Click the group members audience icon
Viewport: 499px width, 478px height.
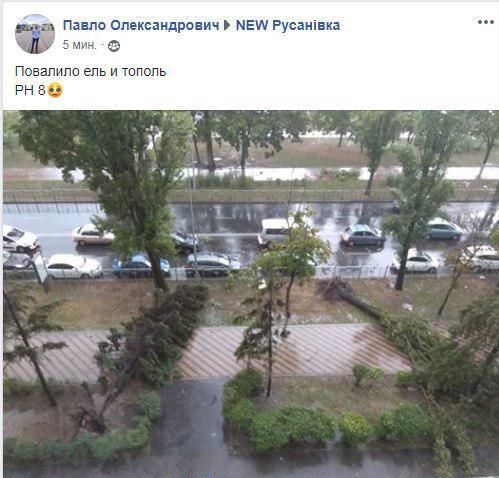pyautogui.click(x=114, y=46)
